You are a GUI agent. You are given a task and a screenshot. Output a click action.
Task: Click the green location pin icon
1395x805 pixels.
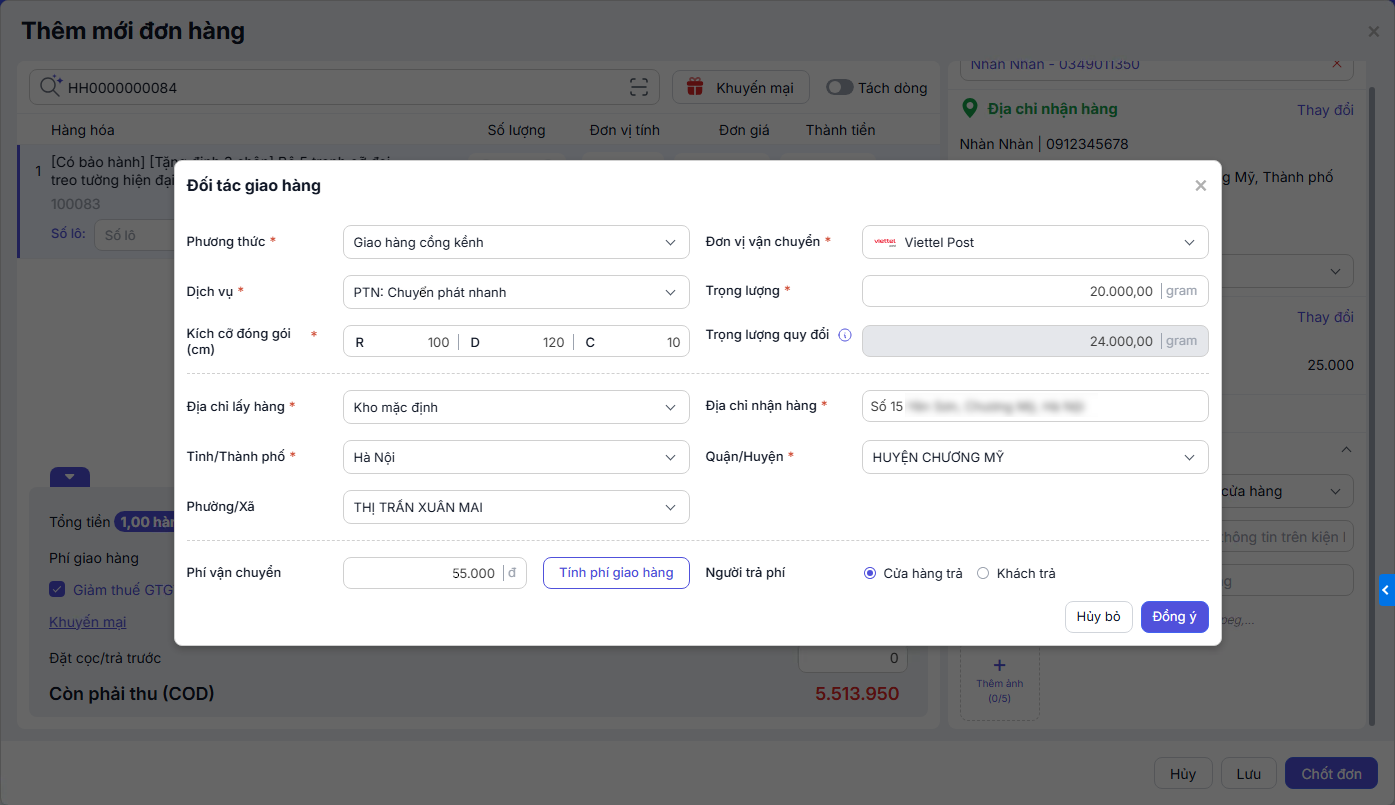[968, 108]
